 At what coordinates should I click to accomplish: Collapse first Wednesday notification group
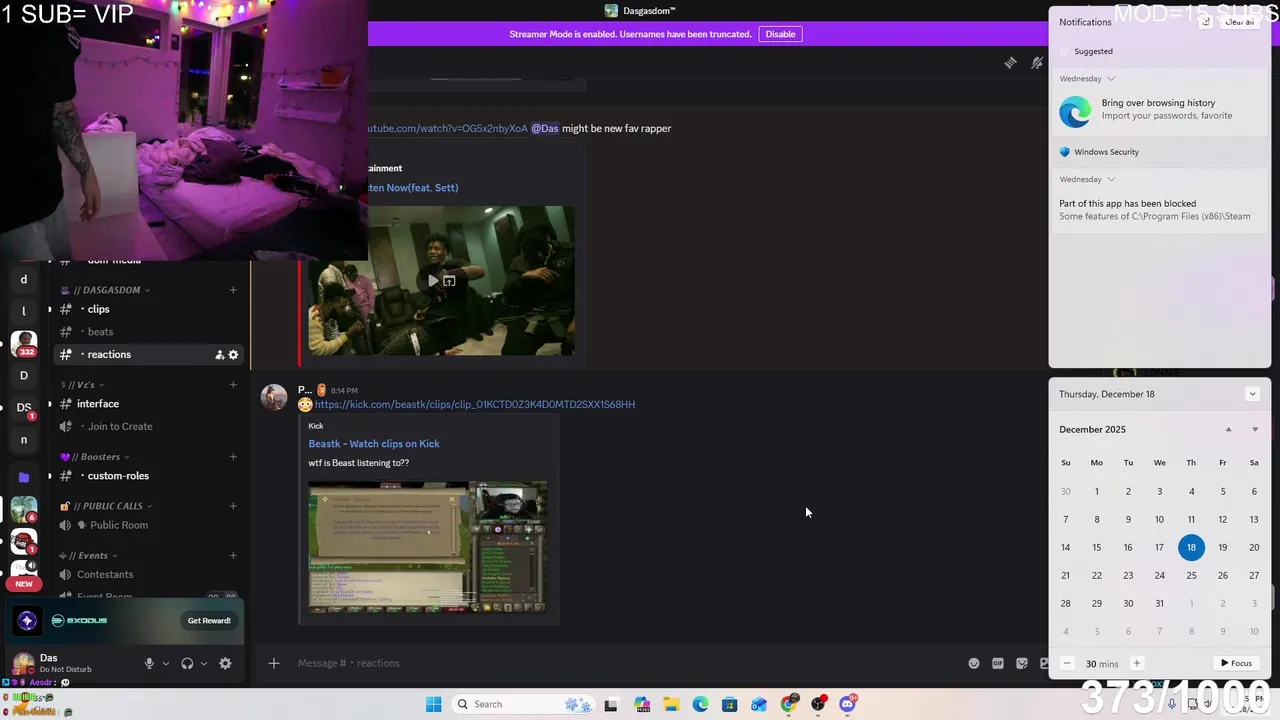[1111, 79]
